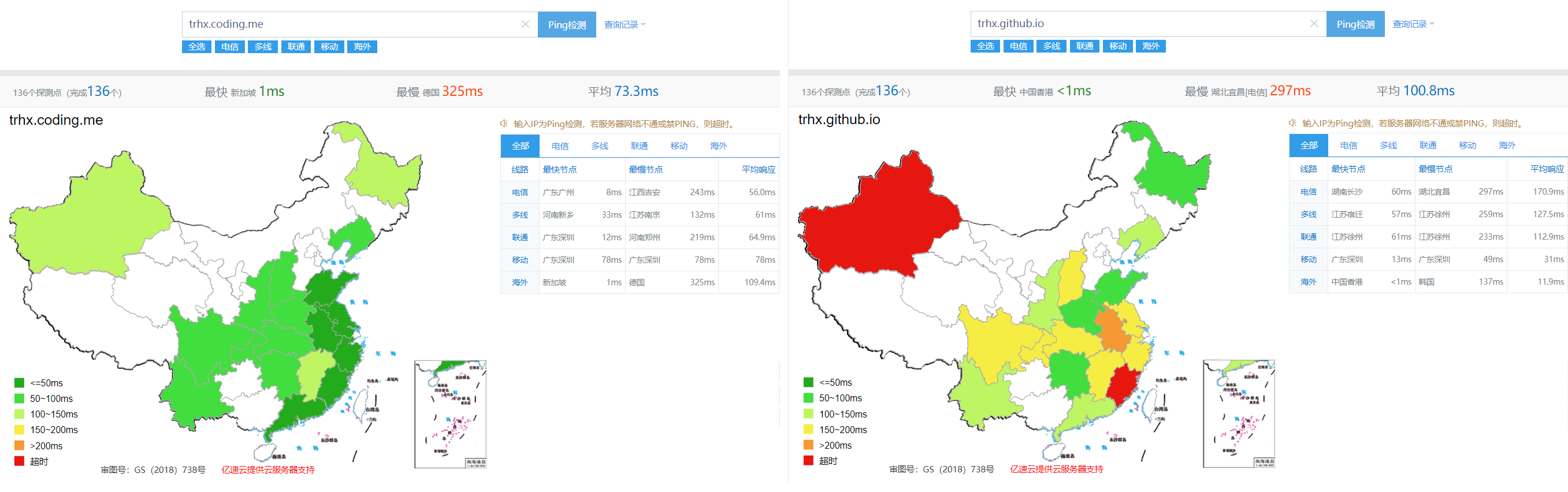Toggle 联通 filter under trhx.github.io
Screen dimensions: 1568x492
(x=1084, y=46)
